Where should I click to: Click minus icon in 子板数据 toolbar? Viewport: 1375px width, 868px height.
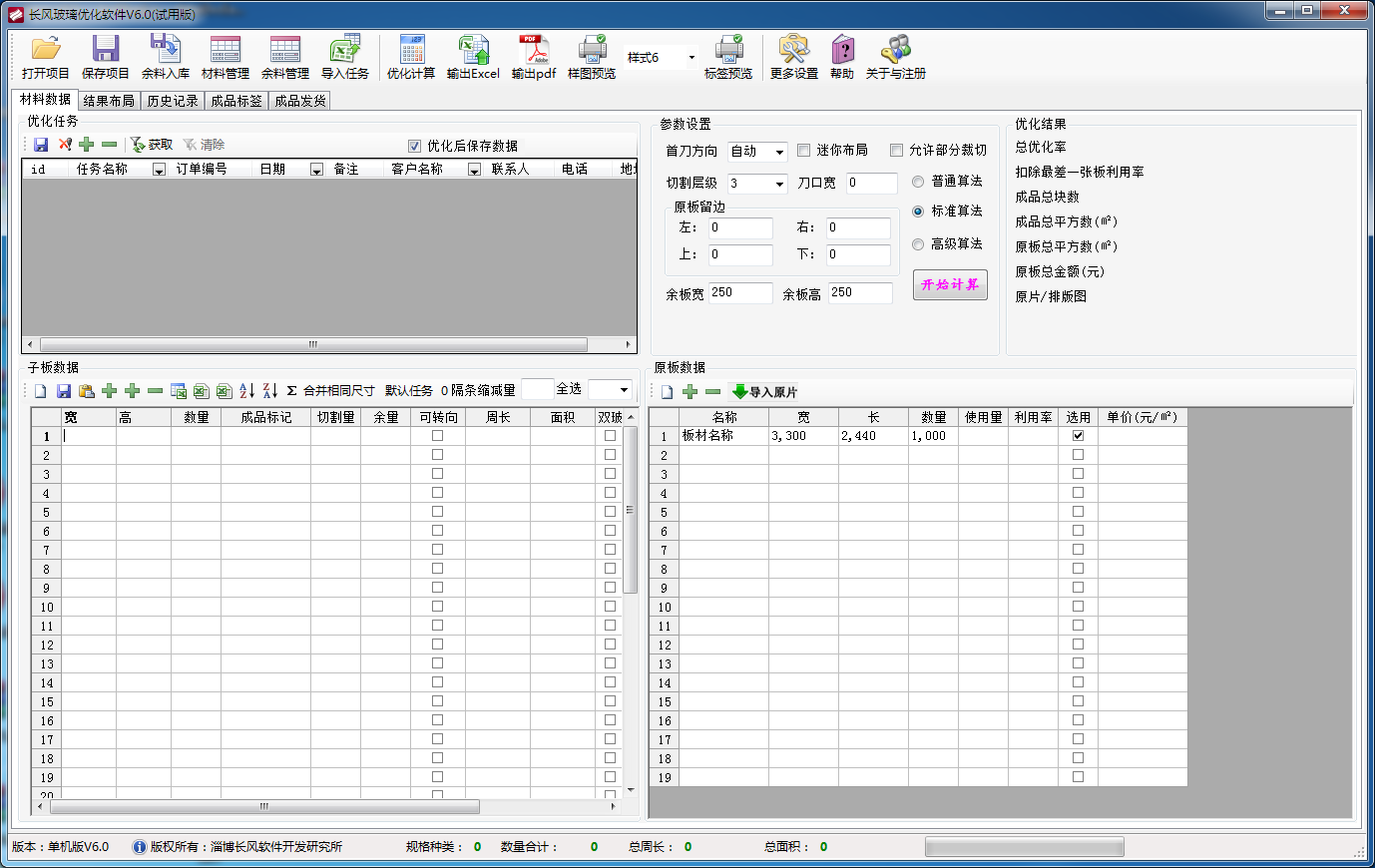coord(155,391)
